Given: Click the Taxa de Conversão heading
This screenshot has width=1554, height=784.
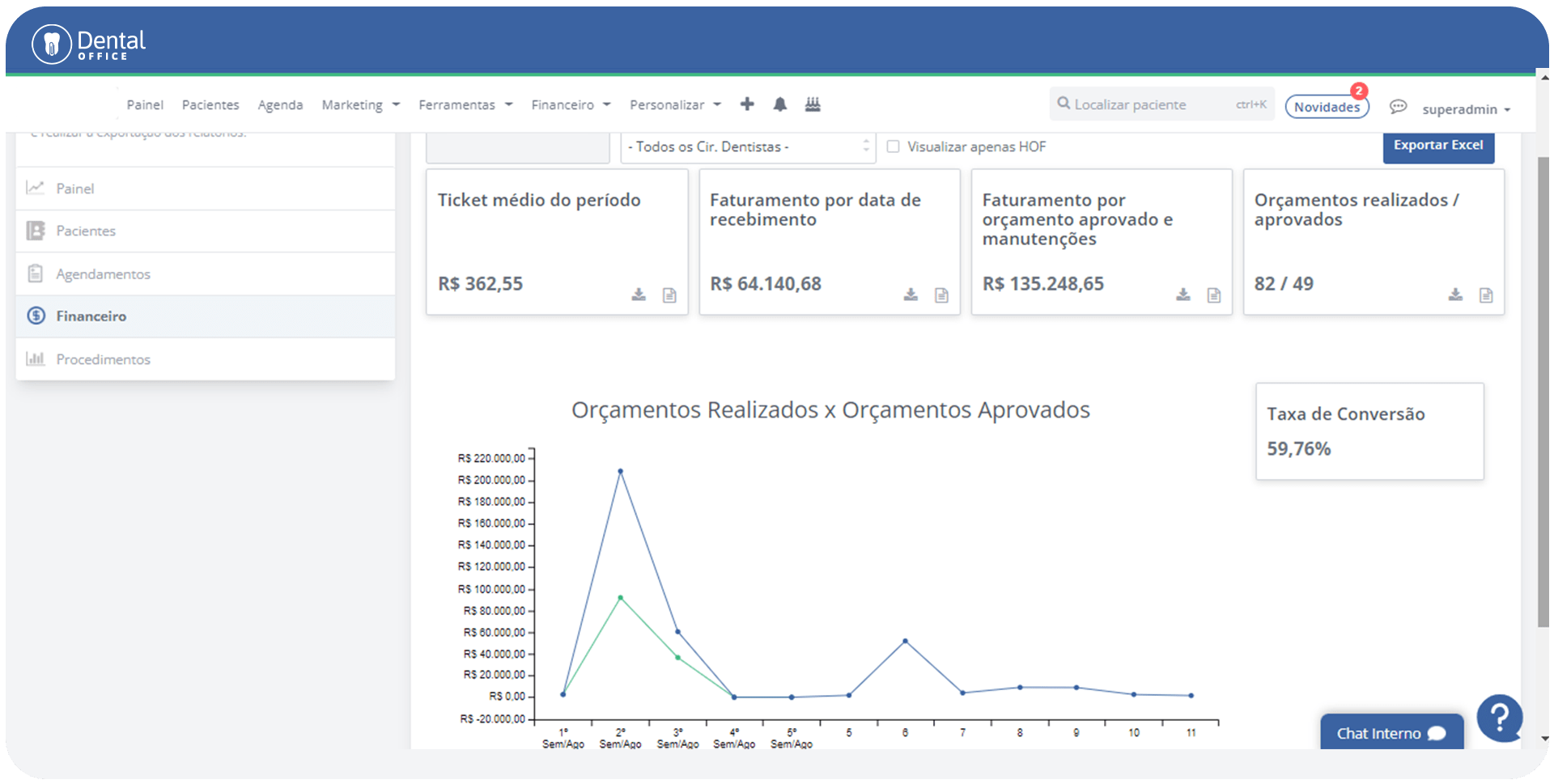Looking at the screenshot, I should point(1345,414).
